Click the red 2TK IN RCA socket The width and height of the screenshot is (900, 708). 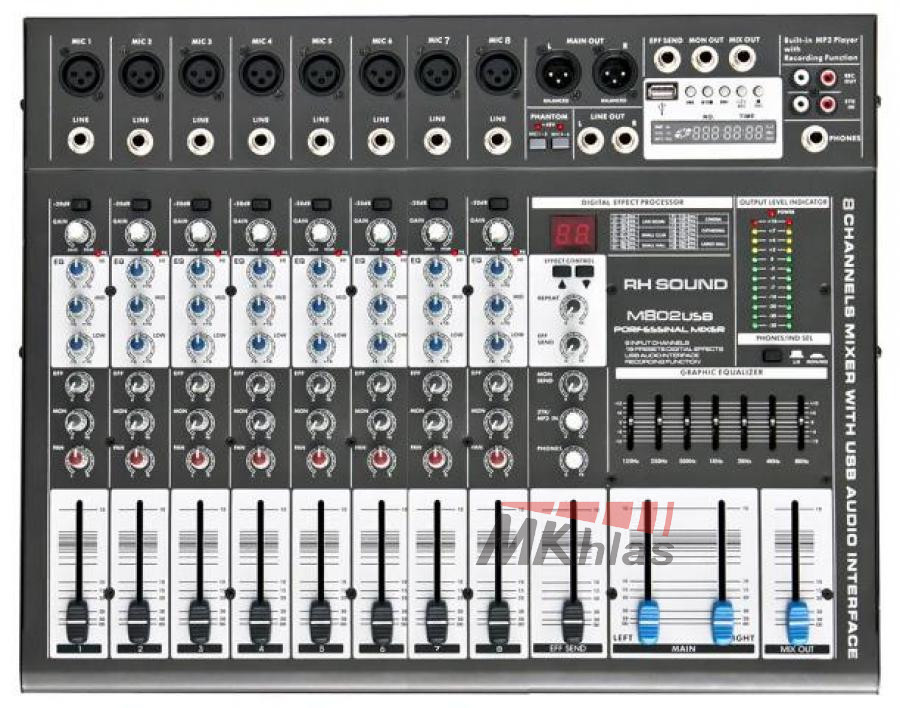point(828,104)
